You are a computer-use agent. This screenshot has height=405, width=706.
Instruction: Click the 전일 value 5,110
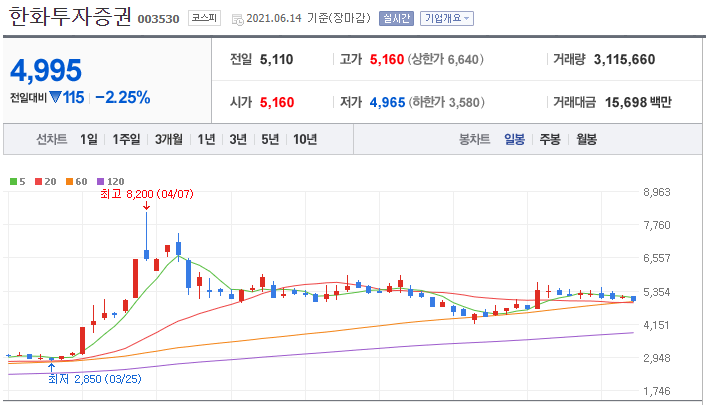coord(276,59)
